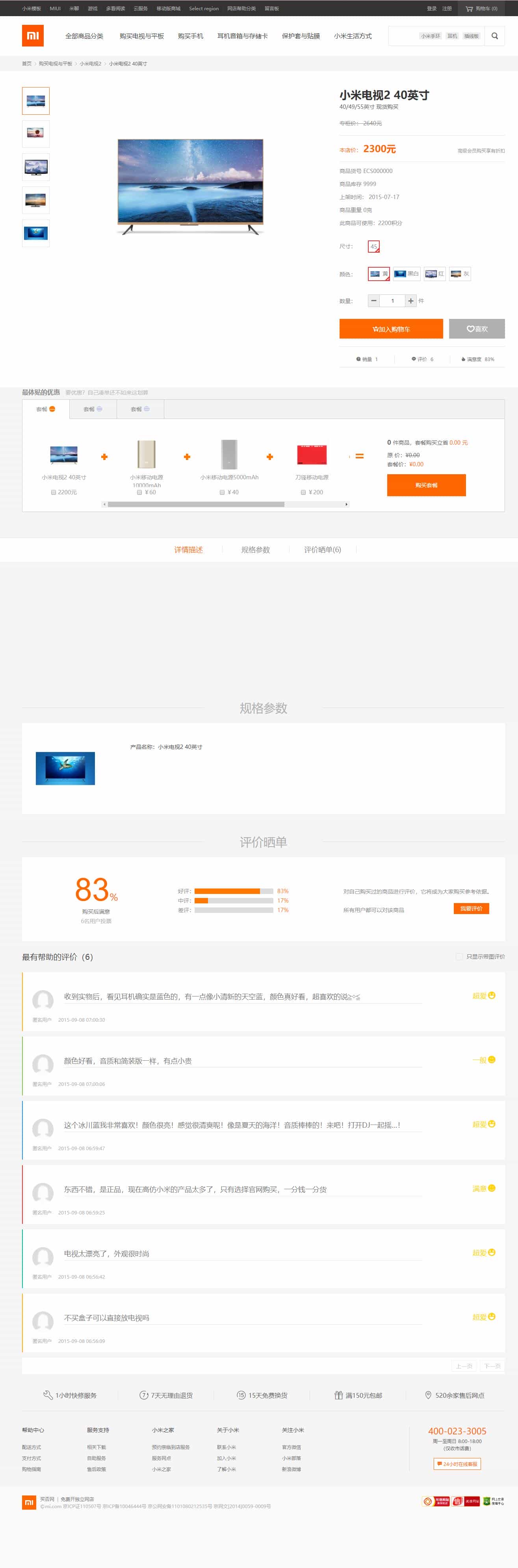518x1568 pixels.
Task: Switch to 规格参数 tab
Action: pyautogui.click(x=255, y=549)
